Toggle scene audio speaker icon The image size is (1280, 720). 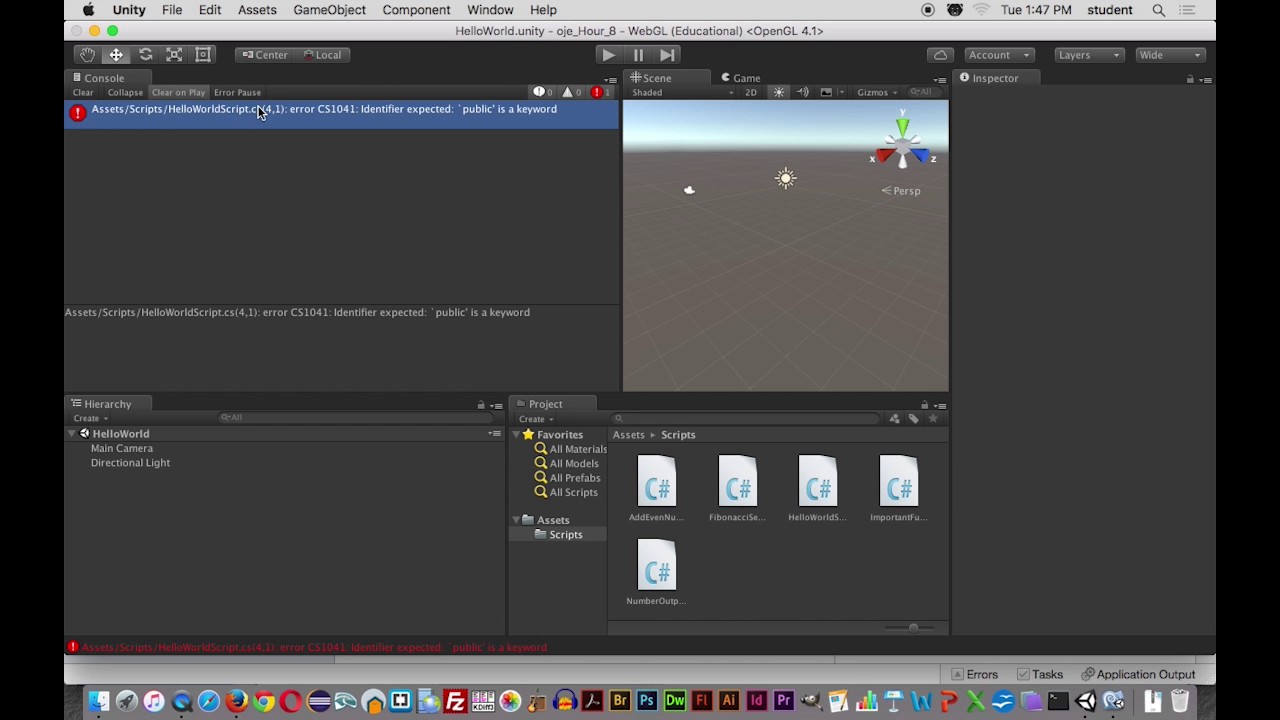pyautogui.click(x=802, y=92)
